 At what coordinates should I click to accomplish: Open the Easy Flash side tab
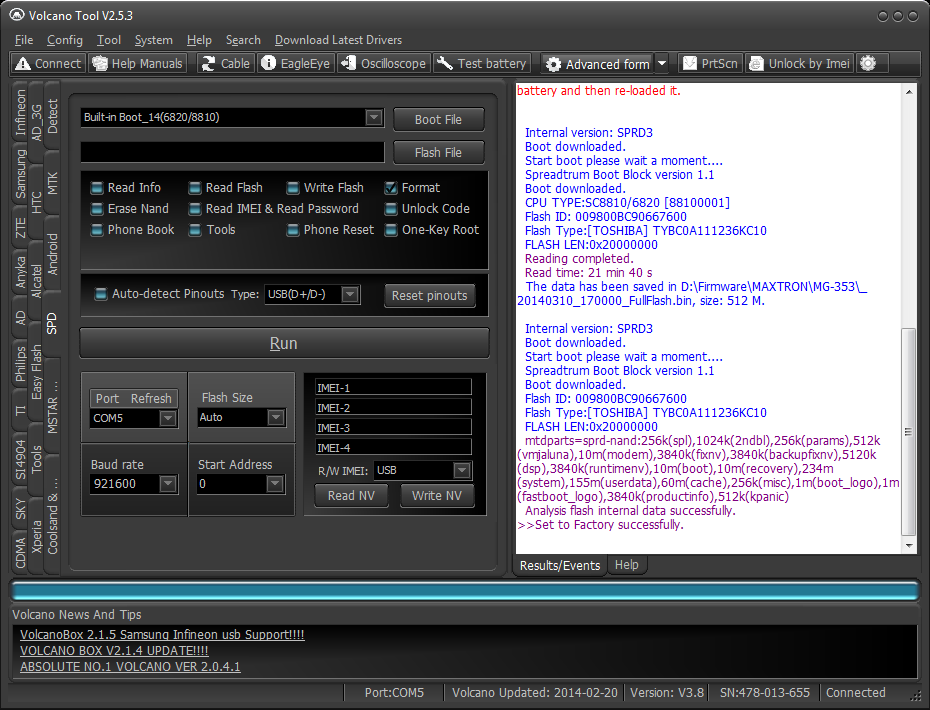coord(37,372)
